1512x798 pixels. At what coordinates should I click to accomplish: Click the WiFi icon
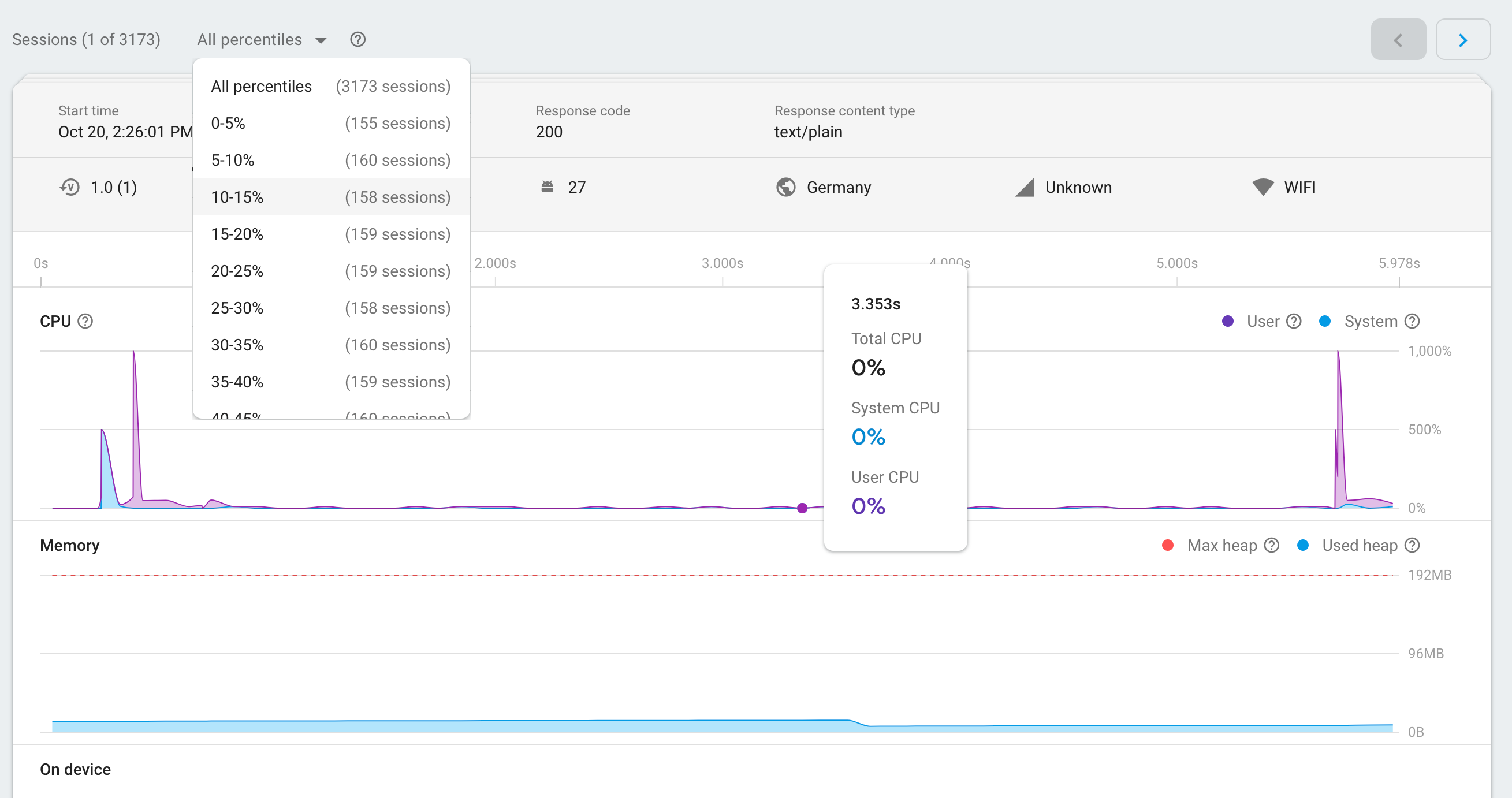pos(1263,187)
